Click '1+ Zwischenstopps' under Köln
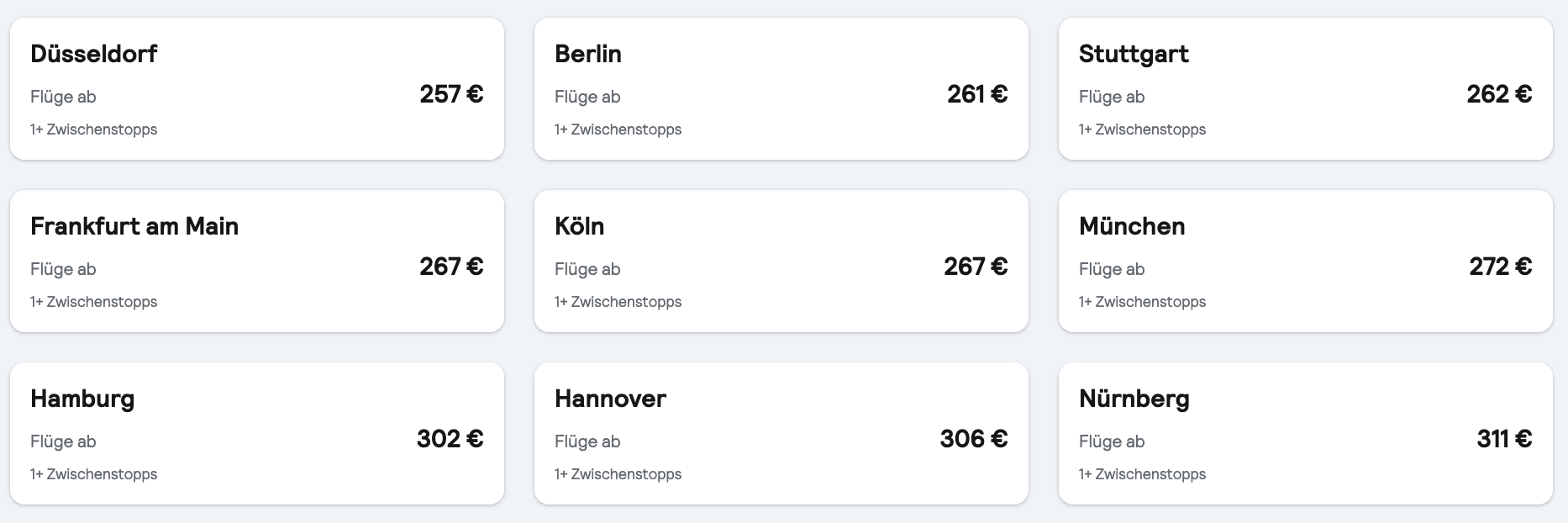The image size is (1568, 523). click(618, 302)
